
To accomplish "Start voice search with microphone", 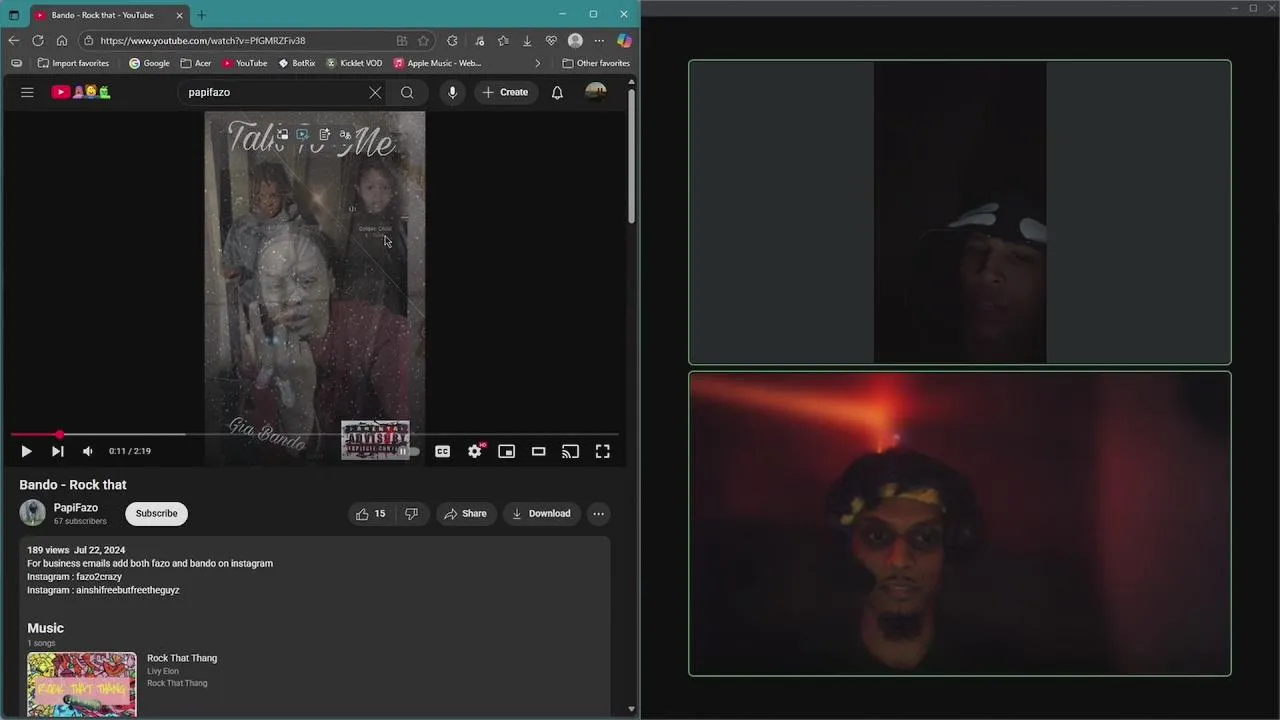I will click(452, 92).
